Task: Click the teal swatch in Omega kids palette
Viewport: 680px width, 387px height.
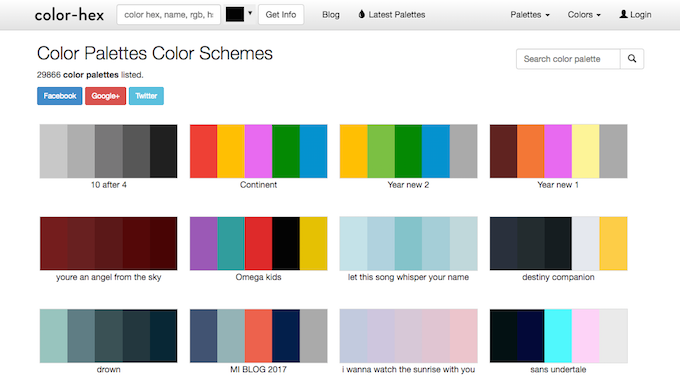Action: [231, 243]
